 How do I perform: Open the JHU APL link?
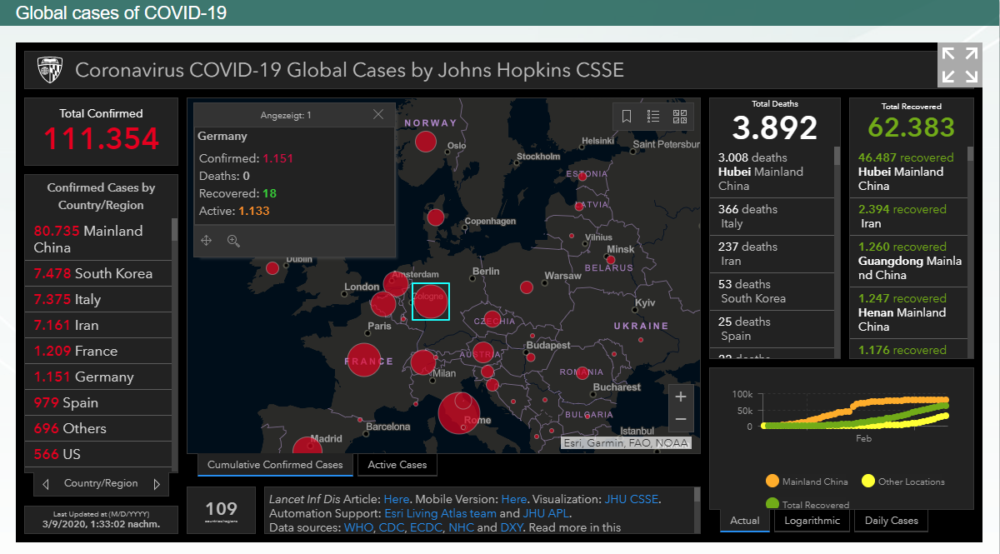tap(545, 513)
